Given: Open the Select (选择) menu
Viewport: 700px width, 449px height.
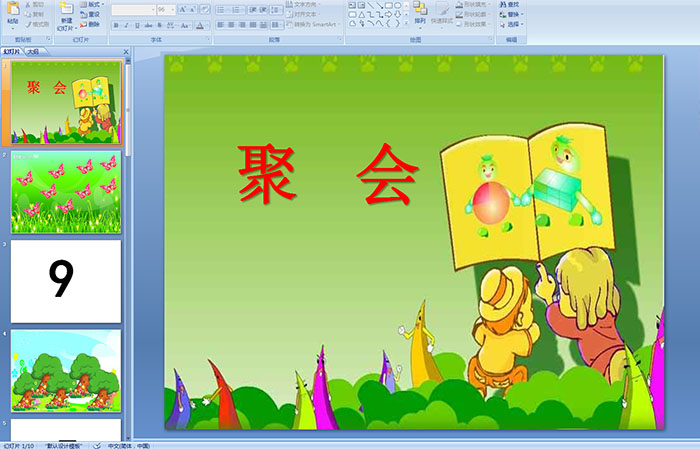Looking at the screenshot, I should coord(511,24).
